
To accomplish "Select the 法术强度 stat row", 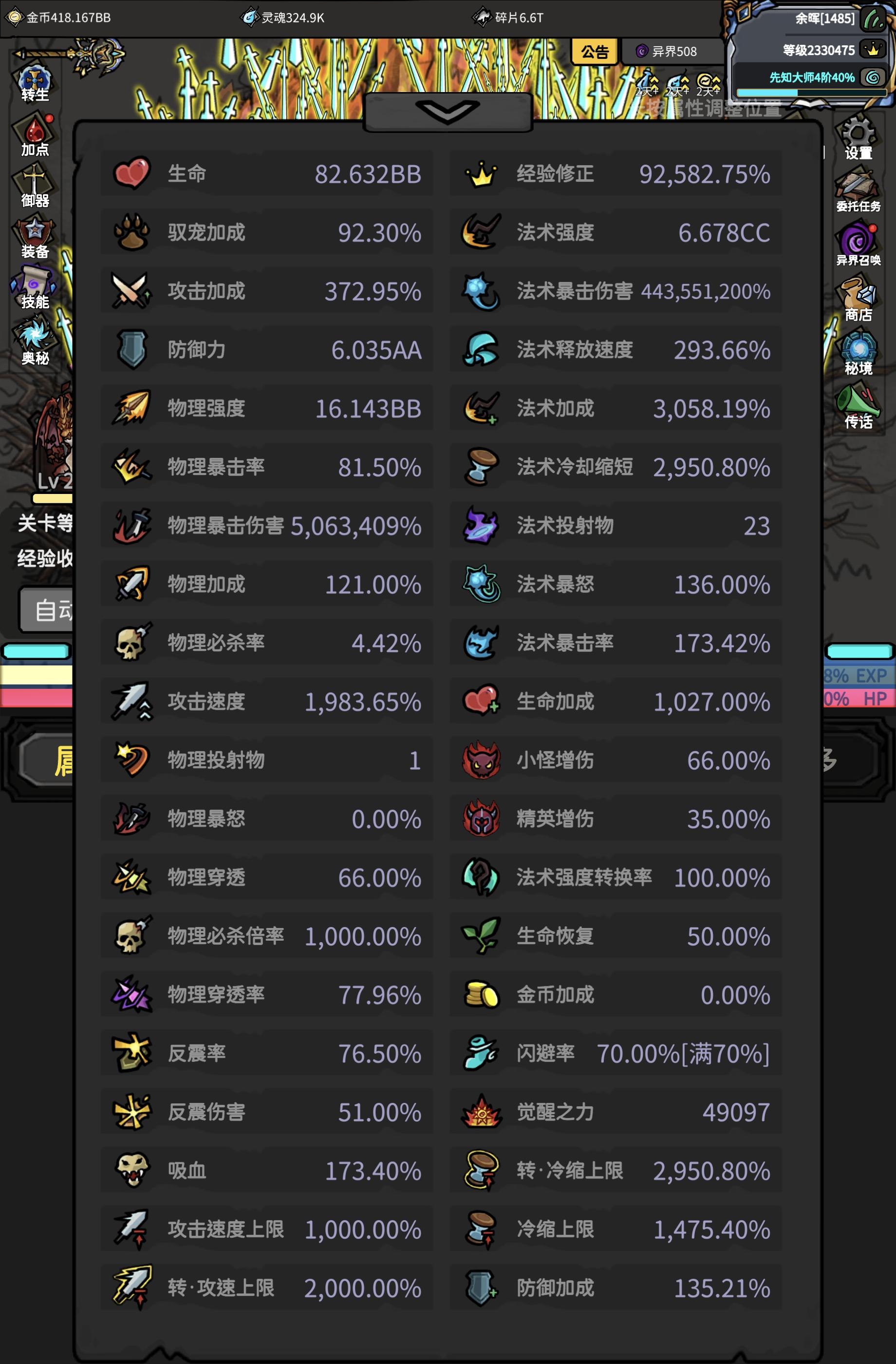I will 616,232.
